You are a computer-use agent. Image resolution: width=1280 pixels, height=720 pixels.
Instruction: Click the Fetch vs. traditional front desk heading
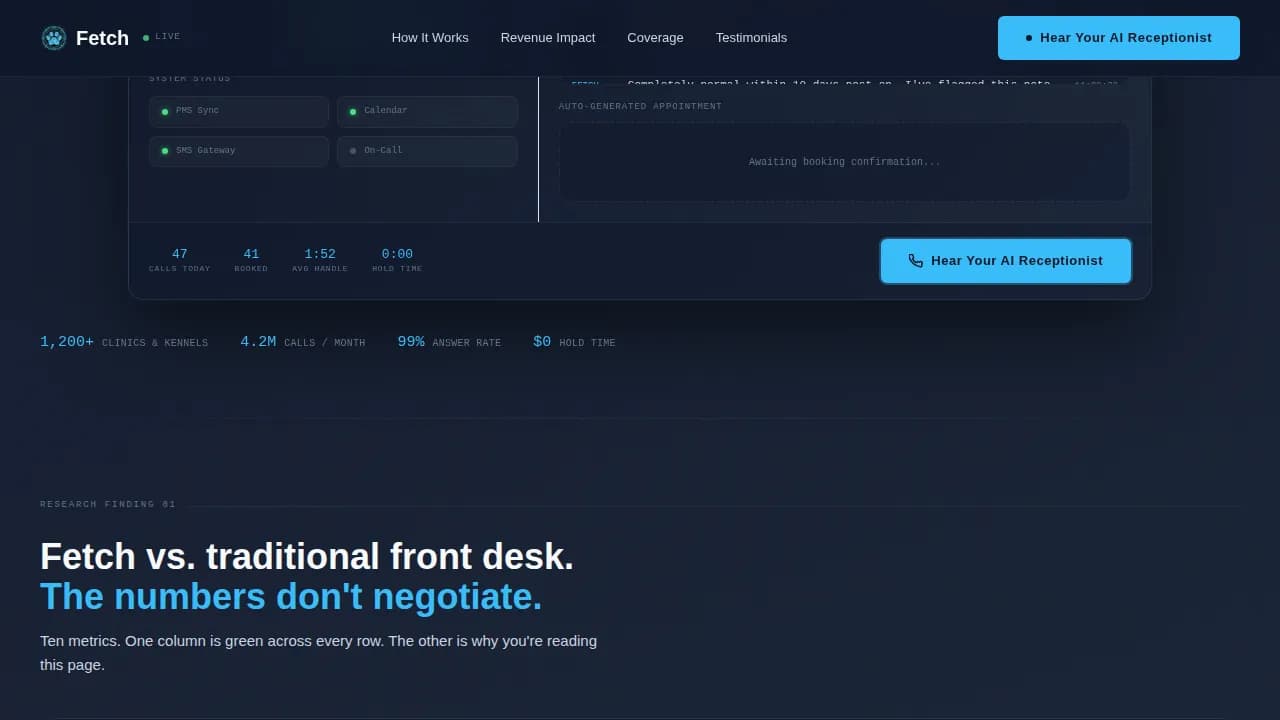307,556
